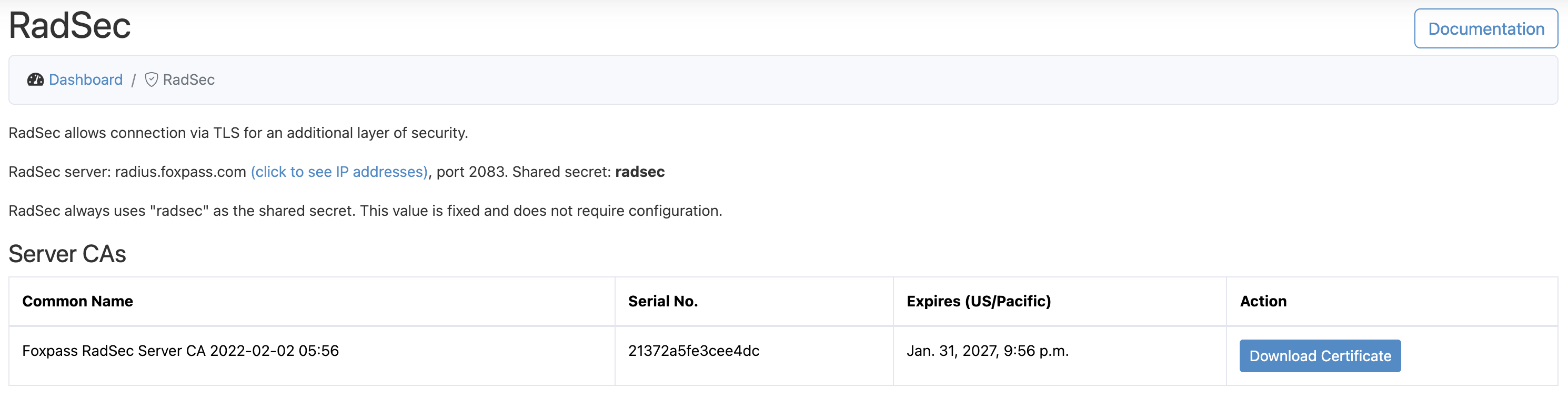
Task: Click the Foxpass RadSec Server CA name cell
Action: (181, 351)
